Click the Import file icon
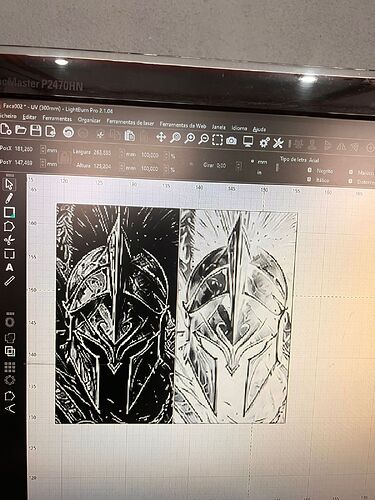This screenshot has width=375, height=500. click(51, 131)
